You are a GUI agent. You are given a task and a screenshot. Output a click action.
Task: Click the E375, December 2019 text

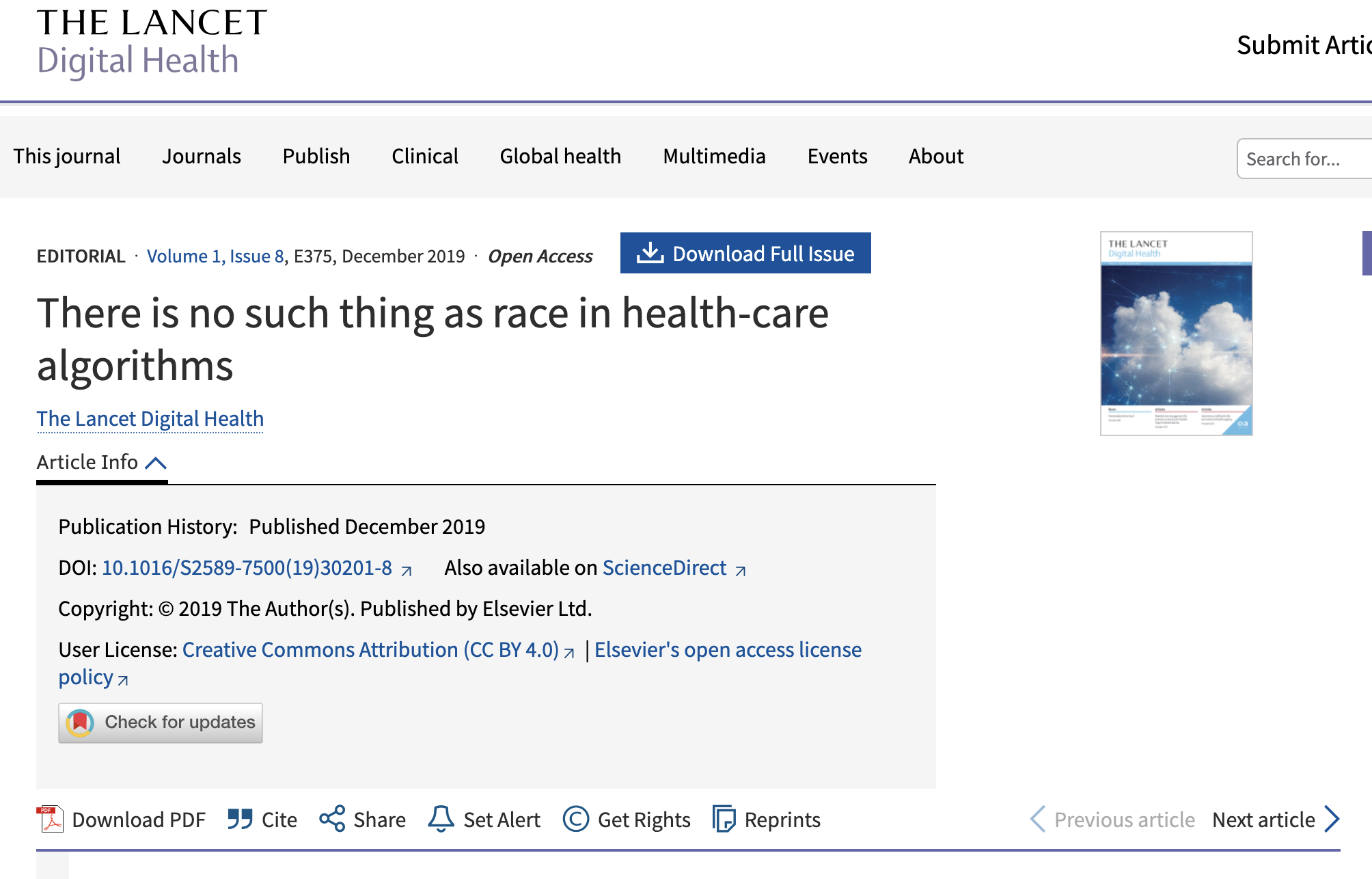379,256
